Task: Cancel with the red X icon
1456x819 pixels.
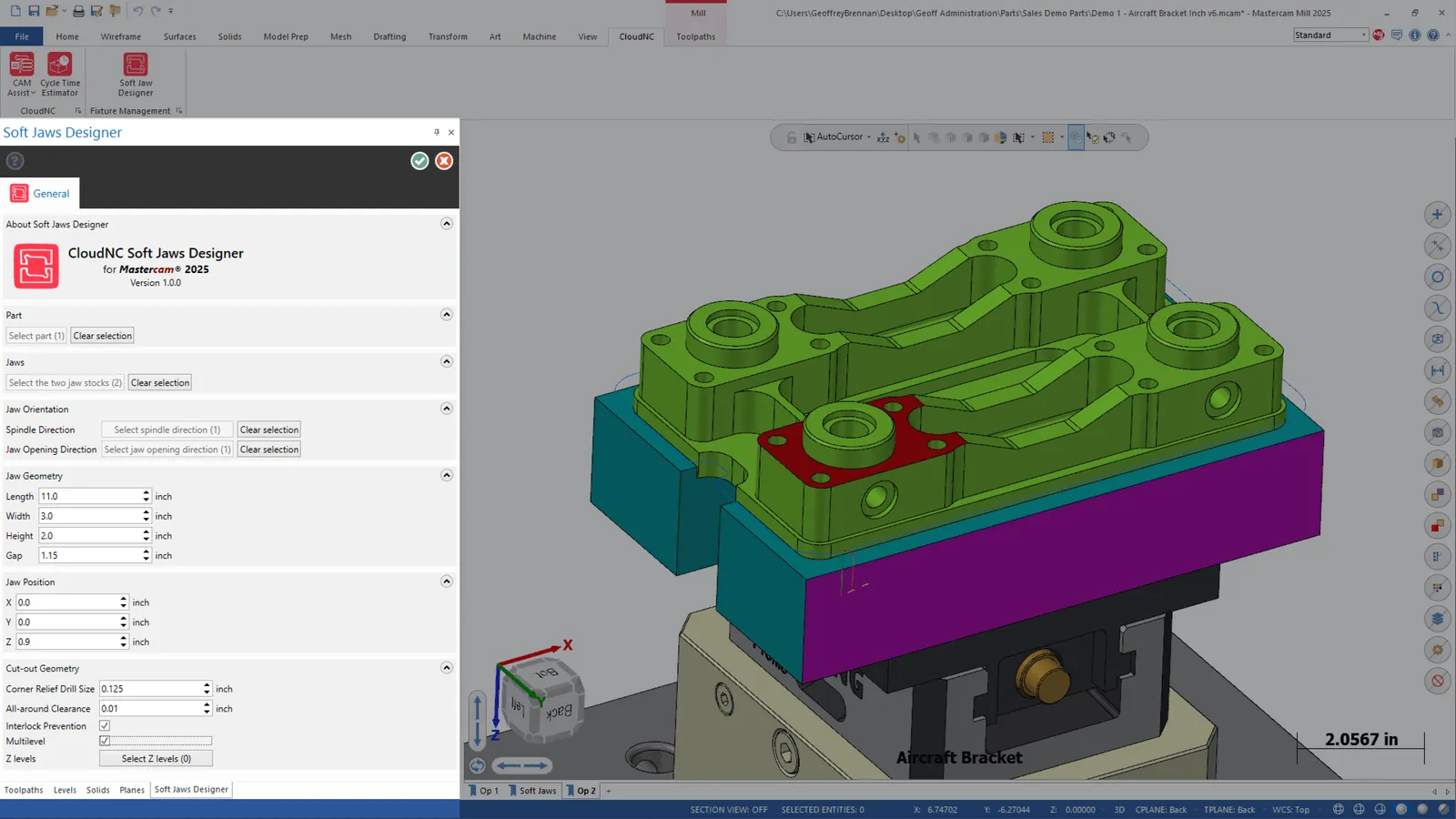Action: (444, 161)
